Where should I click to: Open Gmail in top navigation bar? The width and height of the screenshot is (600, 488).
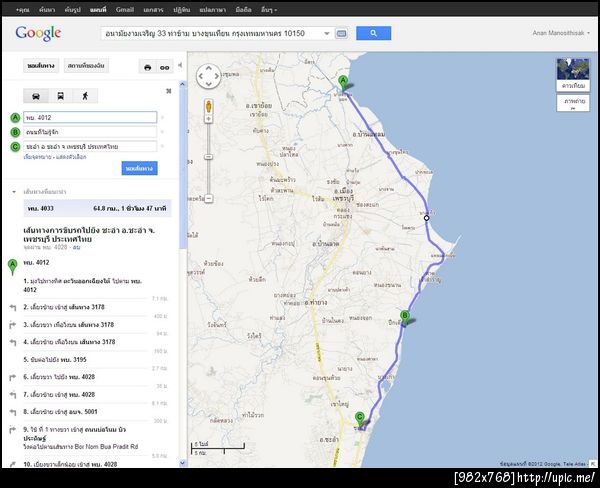tap(125, 10)
